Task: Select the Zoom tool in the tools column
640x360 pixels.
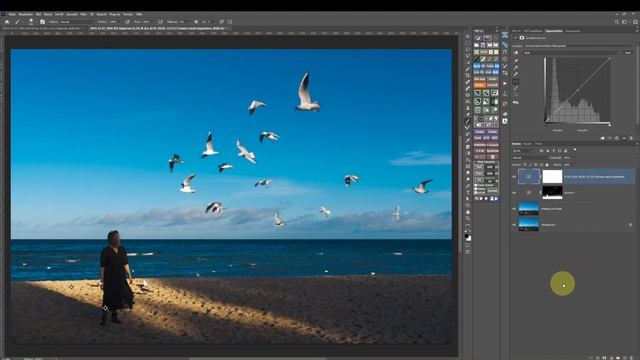Action: (x=468, y=218)
